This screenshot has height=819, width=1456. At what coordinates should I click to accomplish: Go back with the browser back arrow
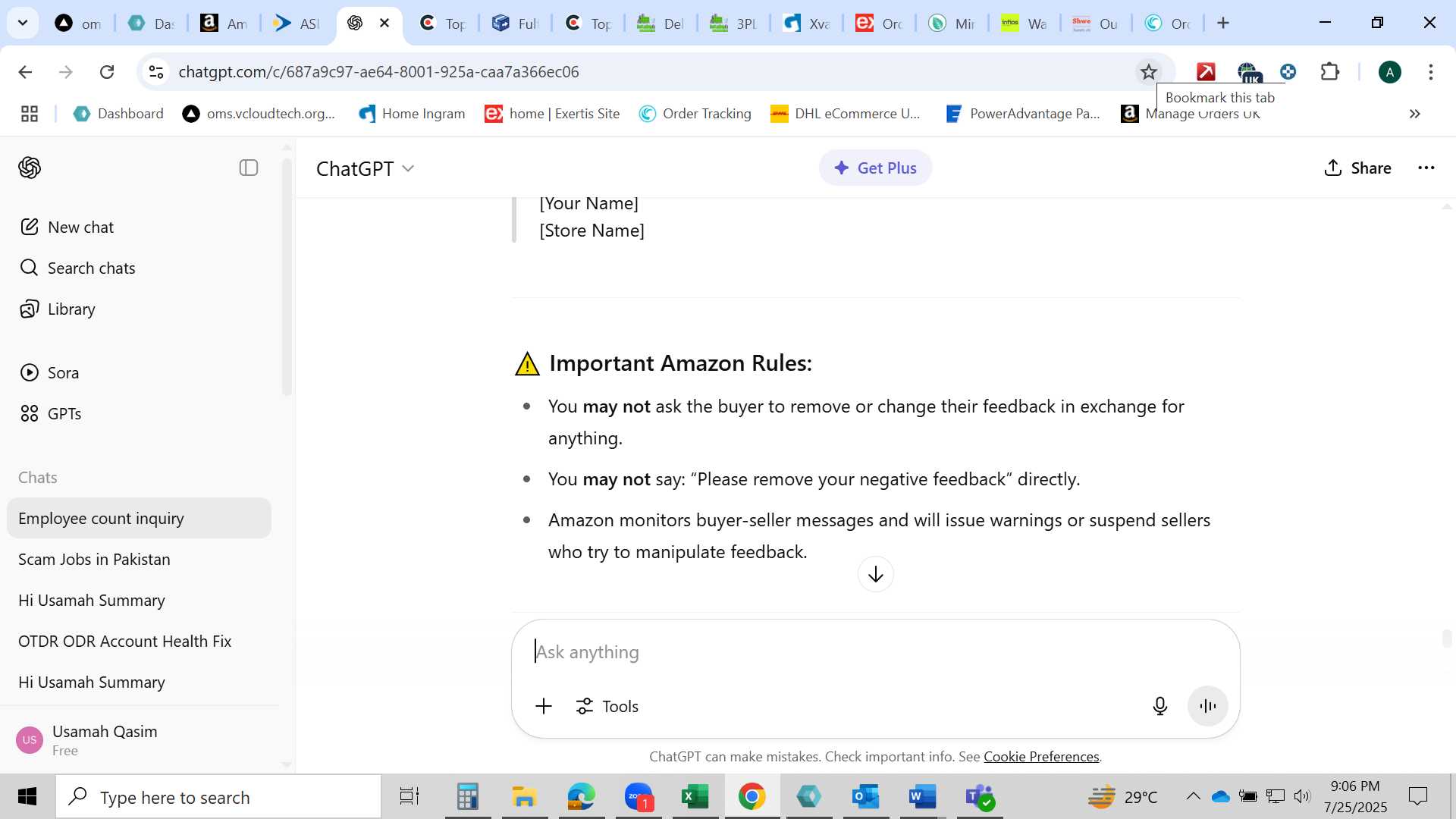click(25, 72)
